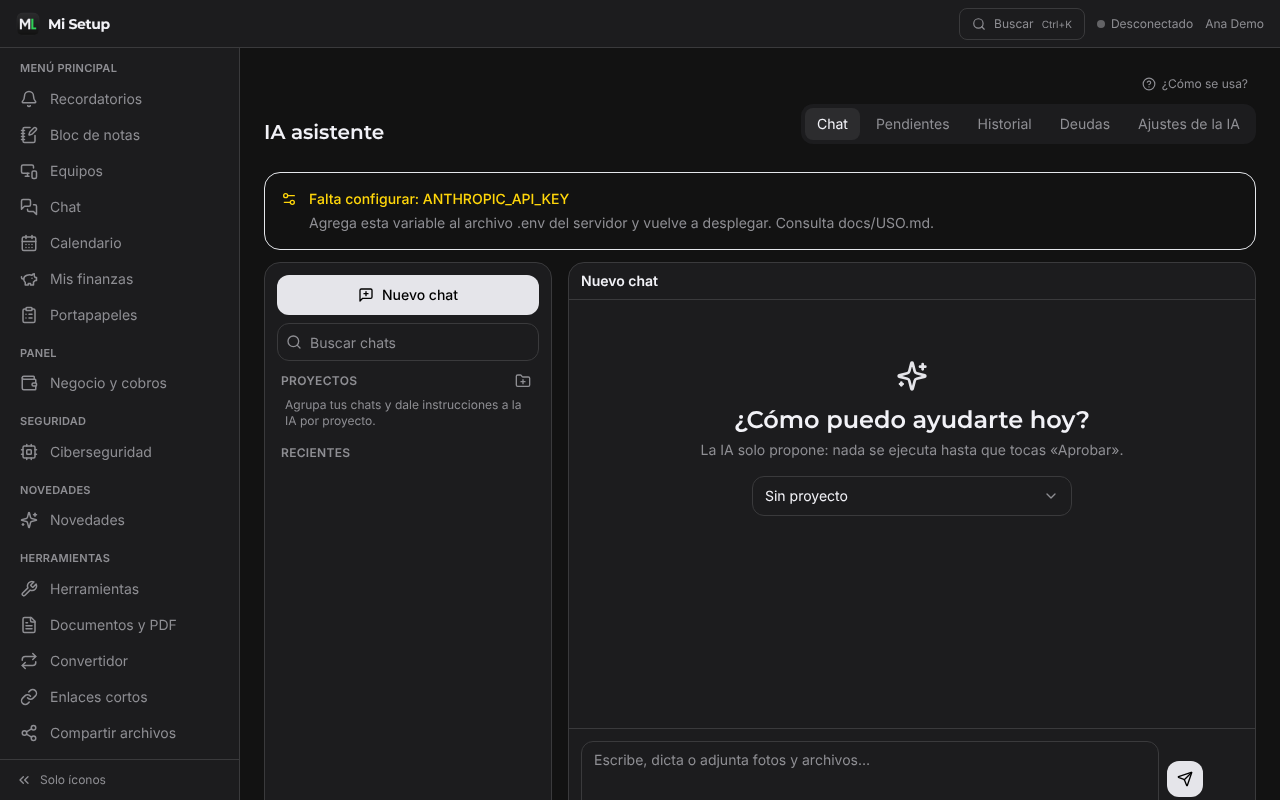Open Recordatorios bell icon in sidebar

(x=29, y=99)
